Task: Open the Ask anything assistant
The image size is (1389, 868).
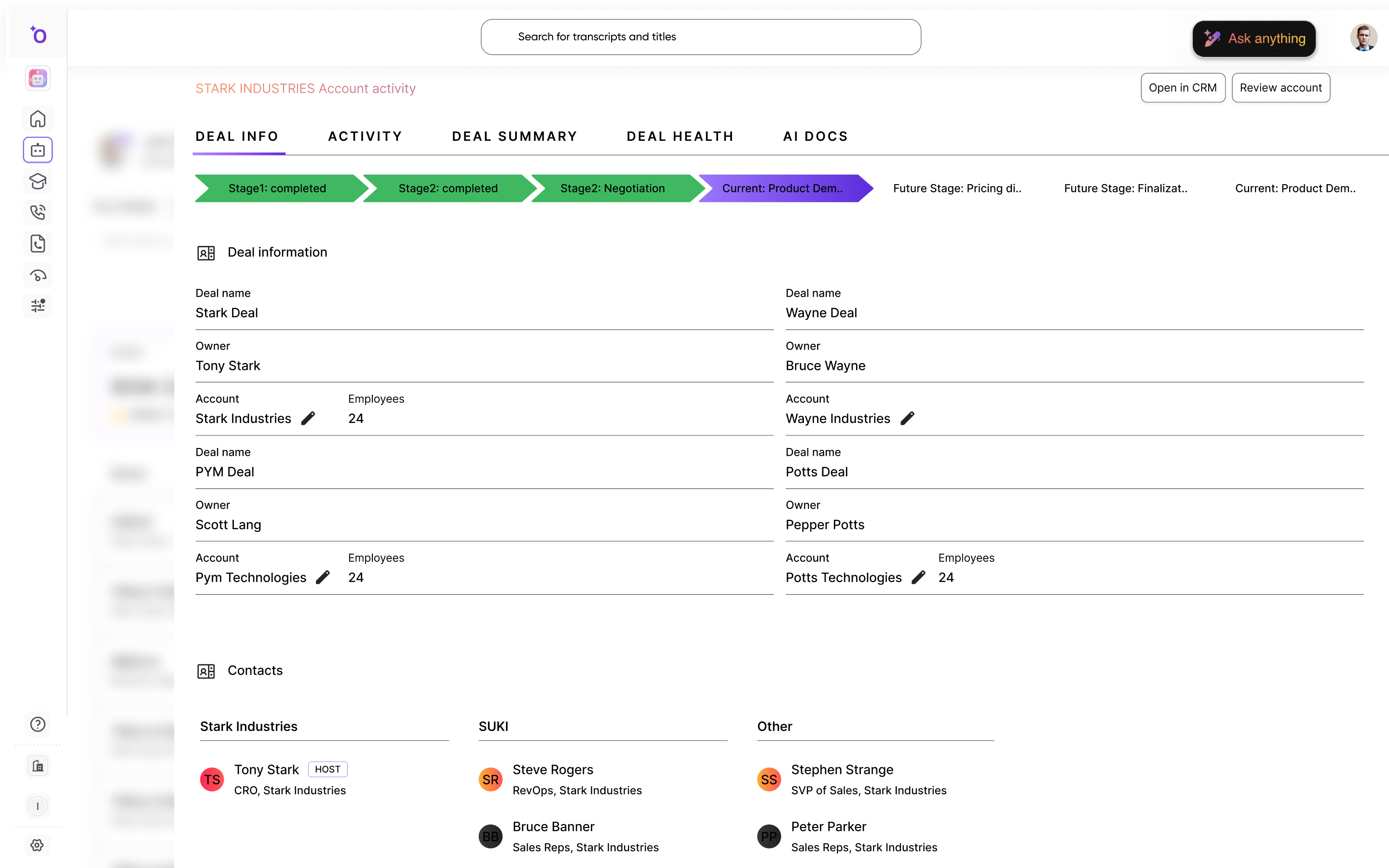Action: [1253, 39]
